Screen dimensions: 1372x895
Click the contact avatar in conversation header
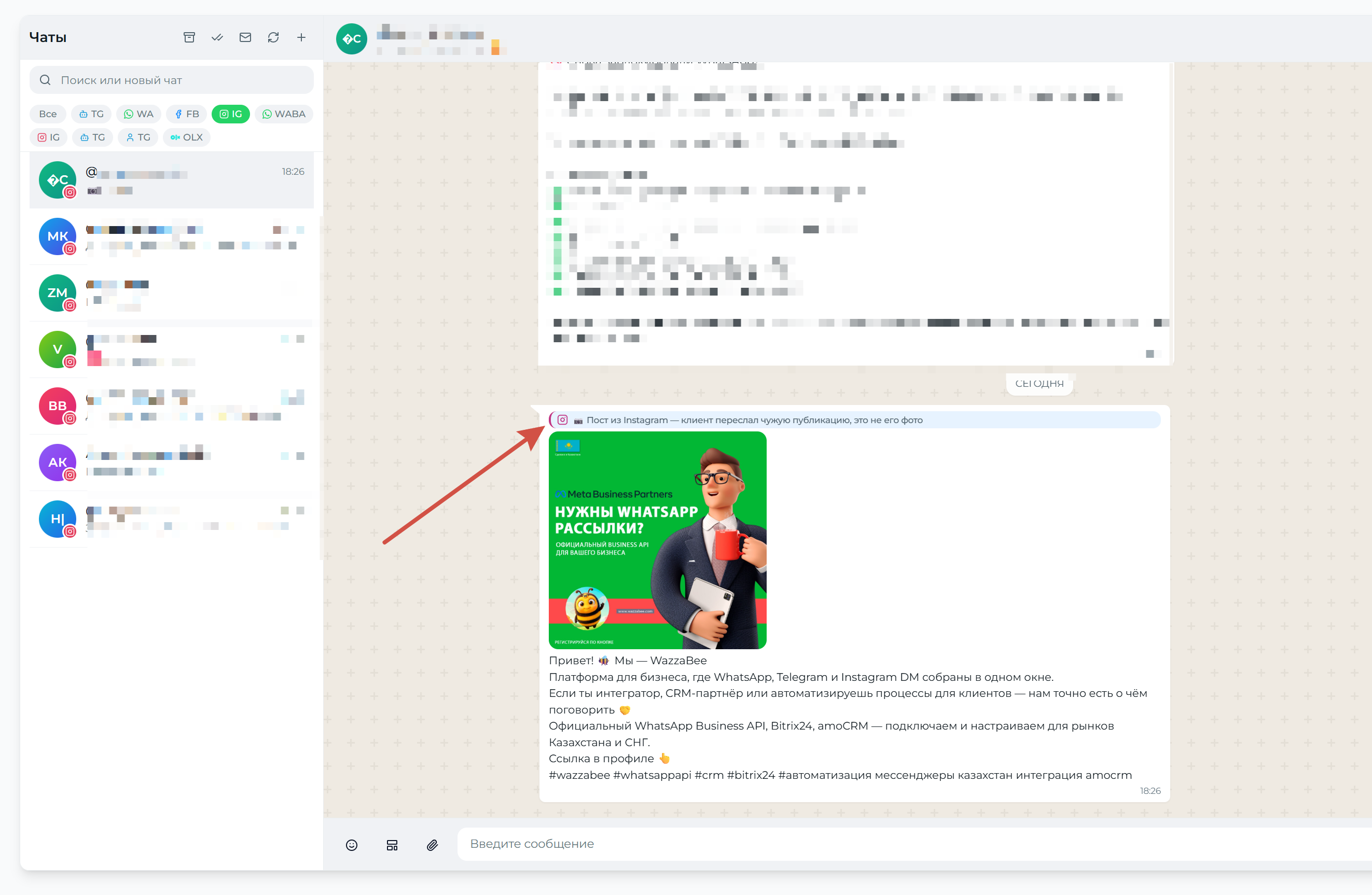(352, 38)
